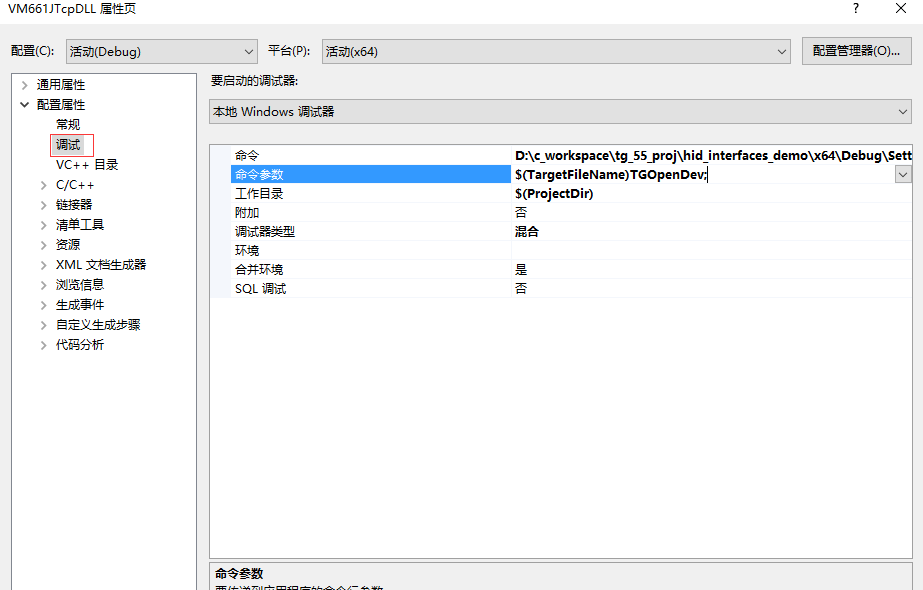Click the 附加 property row label
Viewport: 923px width, 590px height.
tap(247, 213)
